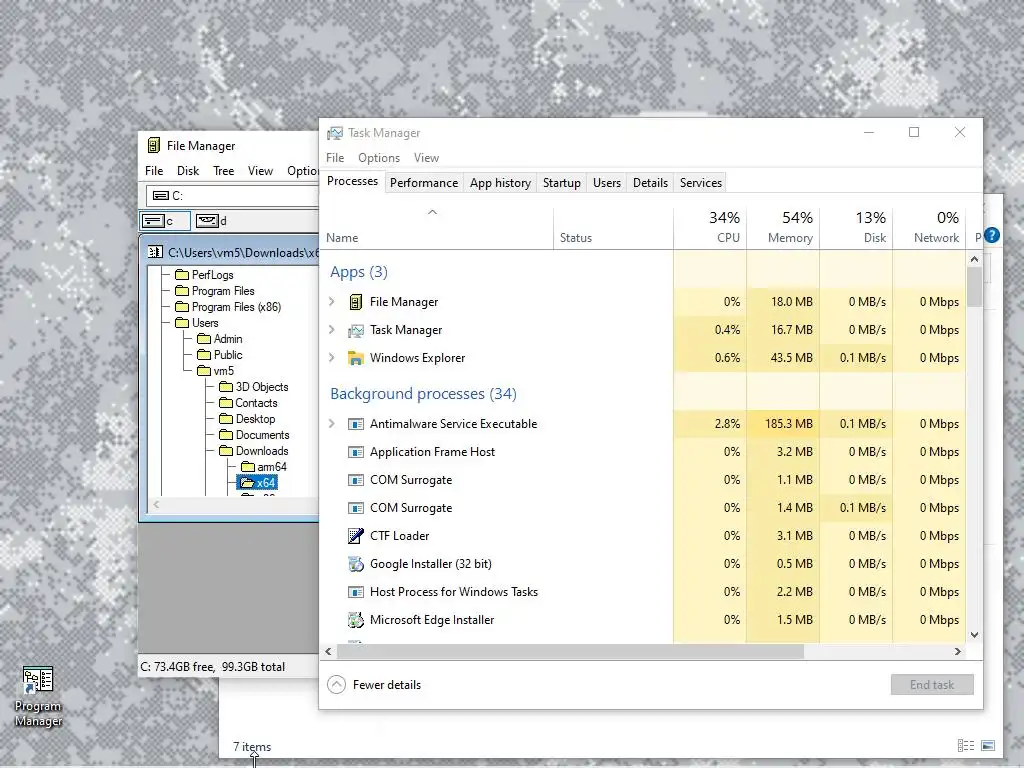This screenshot has width=1024, height=768.
Task: Open Task Manager Options menu
Action: 379,158
